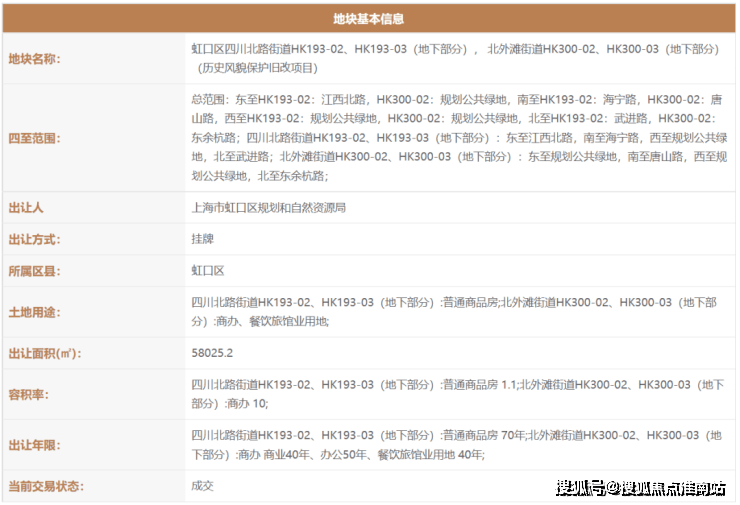
Task: Click the 成交 status value
Action: pos(203,486)
